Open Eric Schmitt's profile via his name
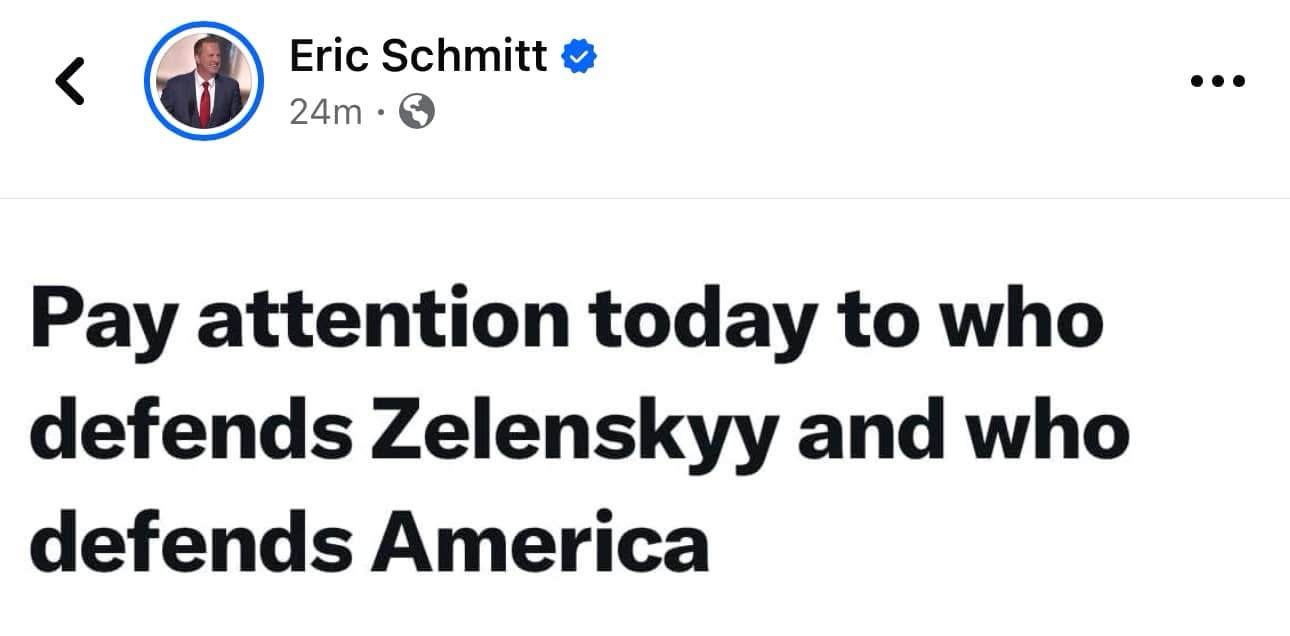Image resolution: width=1290 pixels, height=636 pixels. [418, 57]
